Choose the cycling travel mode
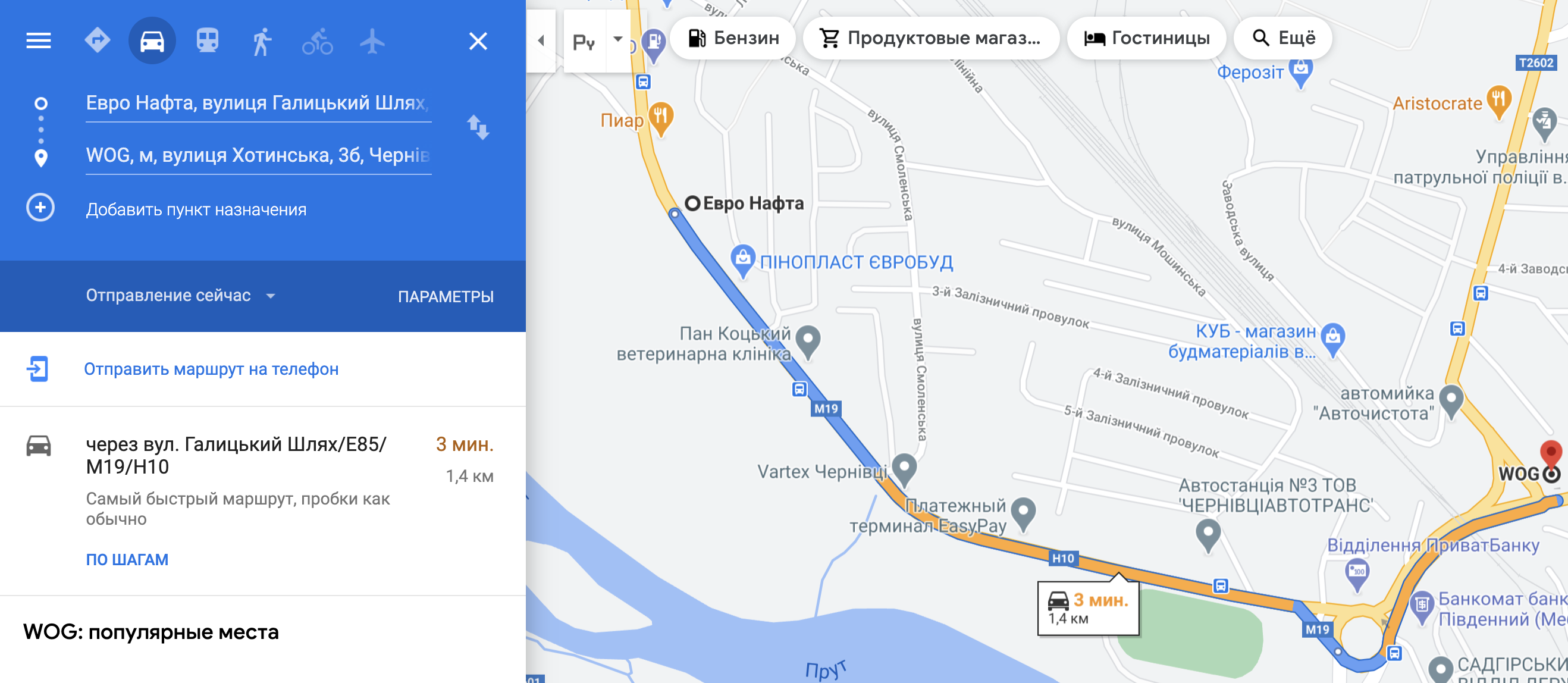Viewport: 1568px width, 683px height. tap(317, 41)
